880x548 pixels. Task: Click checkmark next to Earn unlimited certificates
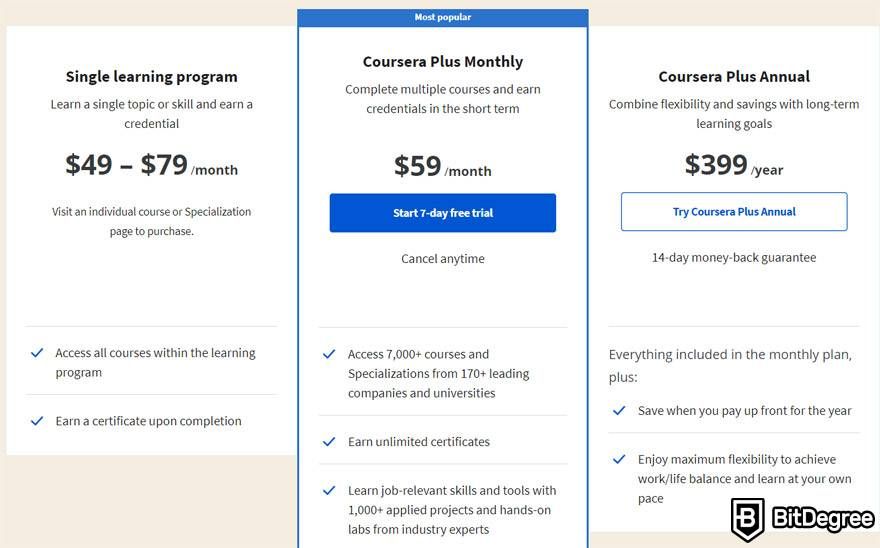pyautogui.click(x=329, y=442)
